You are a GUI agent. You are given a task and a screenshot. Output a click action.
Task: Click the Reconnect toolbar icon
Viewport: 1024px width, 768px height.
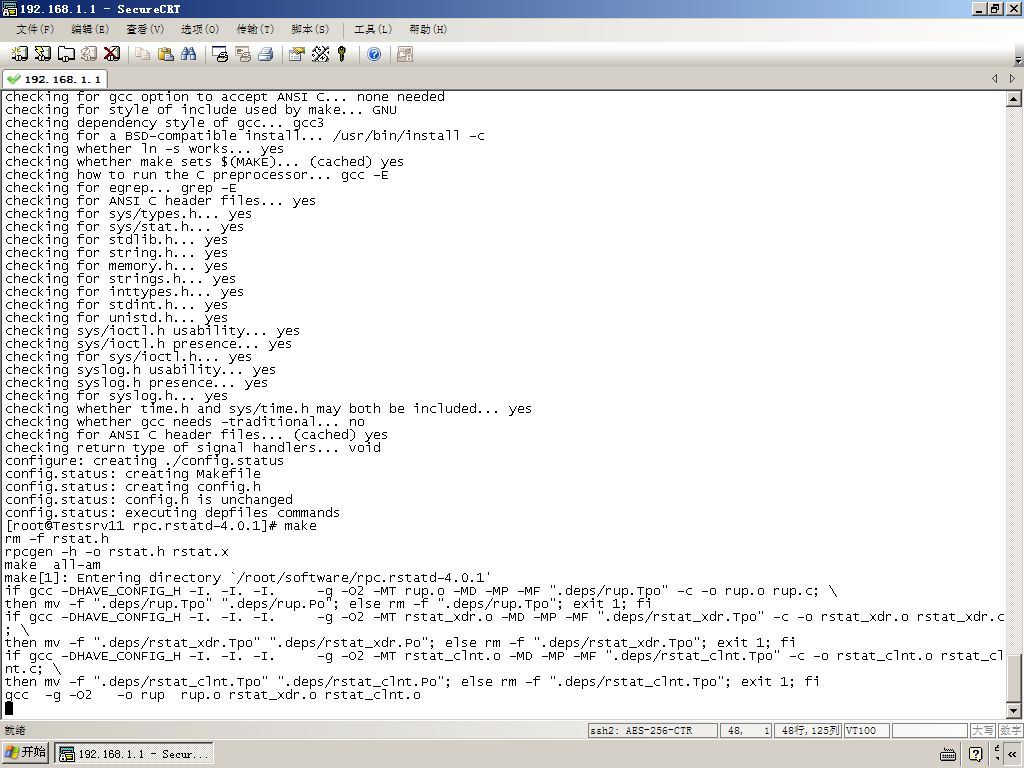[89, 54]
